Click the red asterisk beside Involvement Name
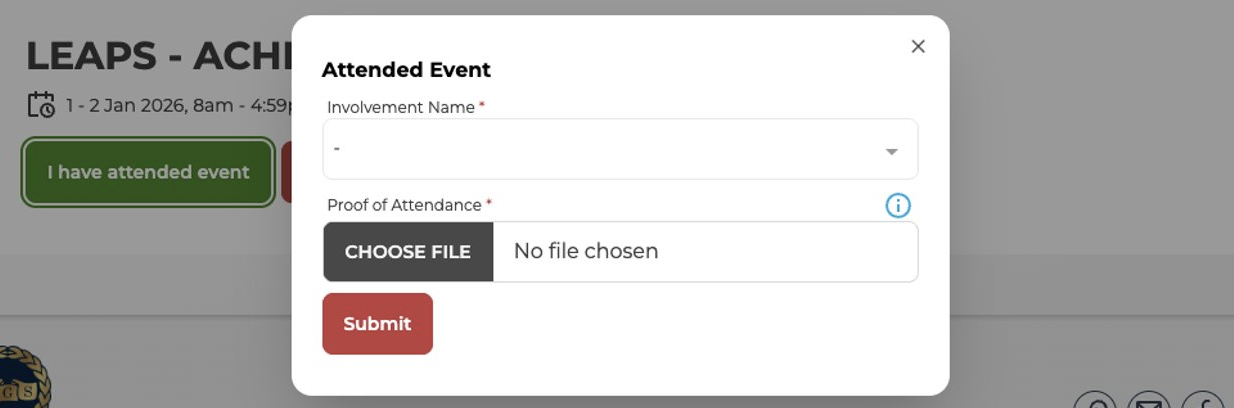 [x=482, y=105]
